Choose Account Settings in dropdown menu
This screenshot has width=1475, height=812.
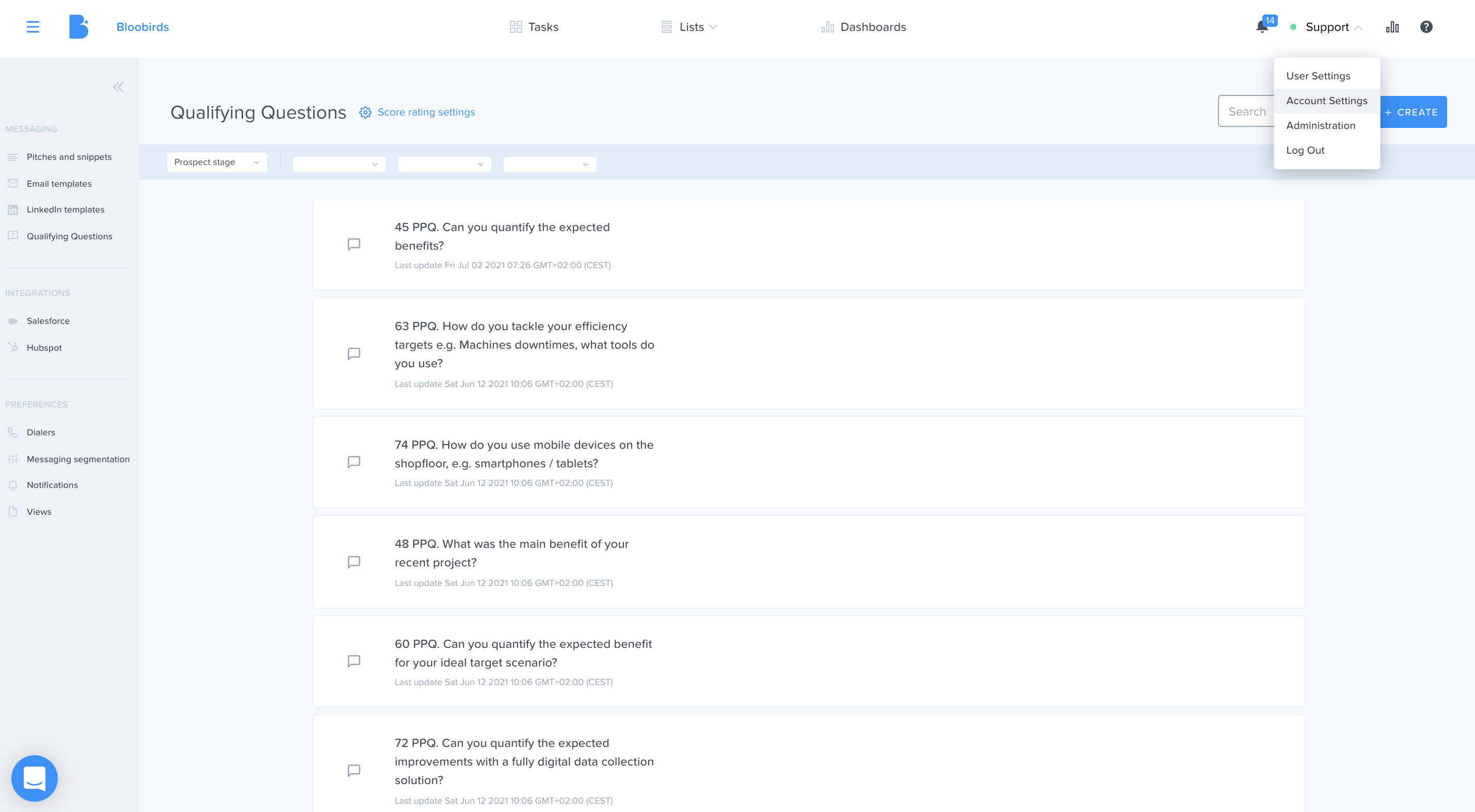click(x=1326, y=101)
